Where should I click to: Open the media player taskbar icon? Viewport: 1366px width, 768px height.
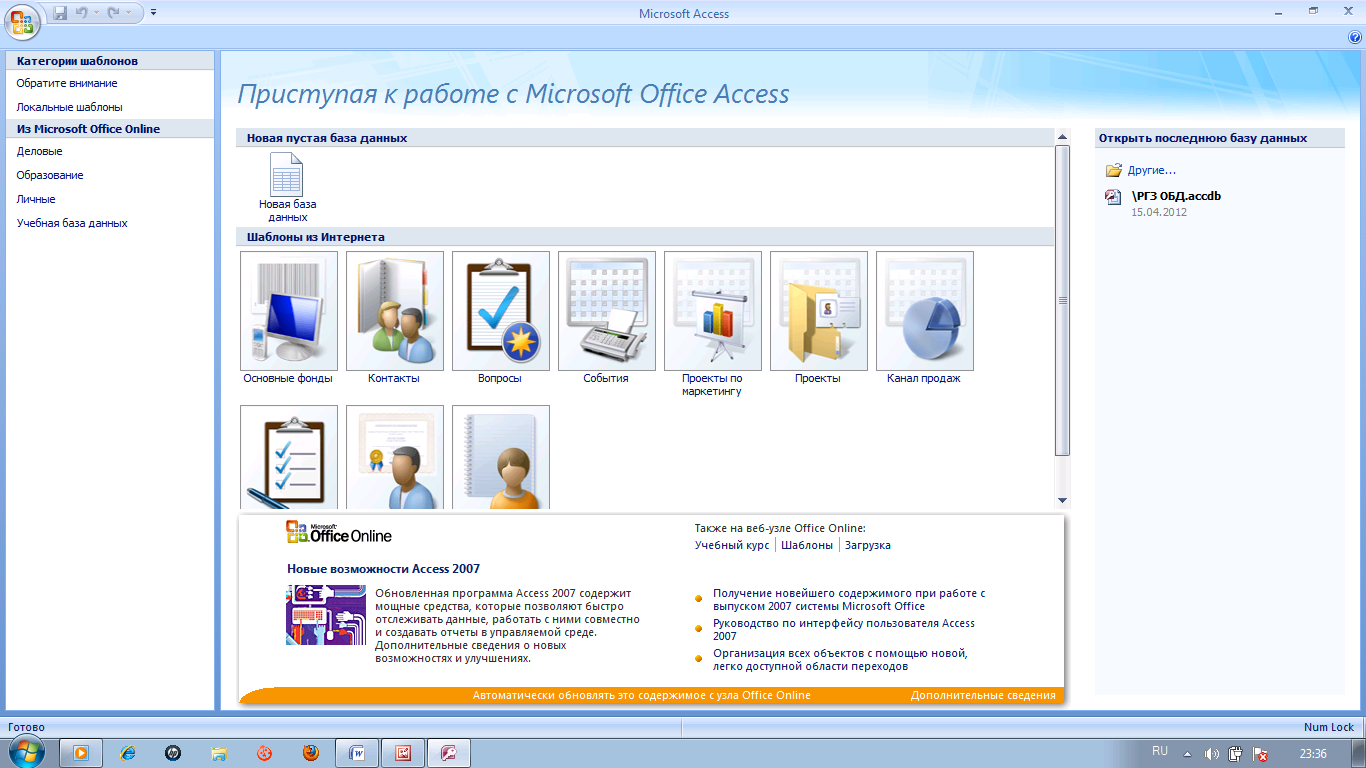(x=81, y=753)
